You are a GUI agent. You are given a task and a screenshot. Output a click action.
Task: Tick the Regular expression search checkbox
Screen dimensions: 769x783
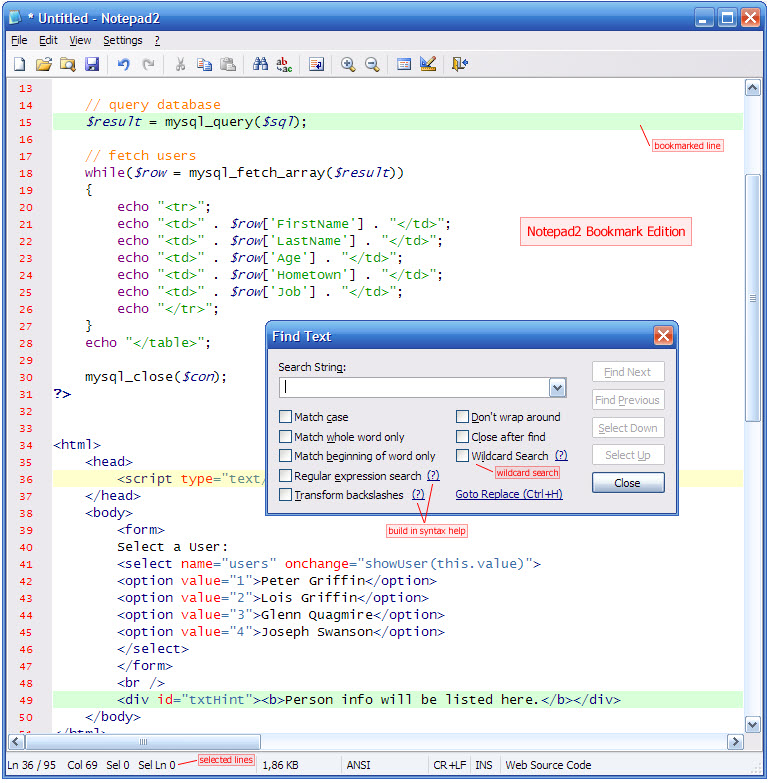click(286, 476)
